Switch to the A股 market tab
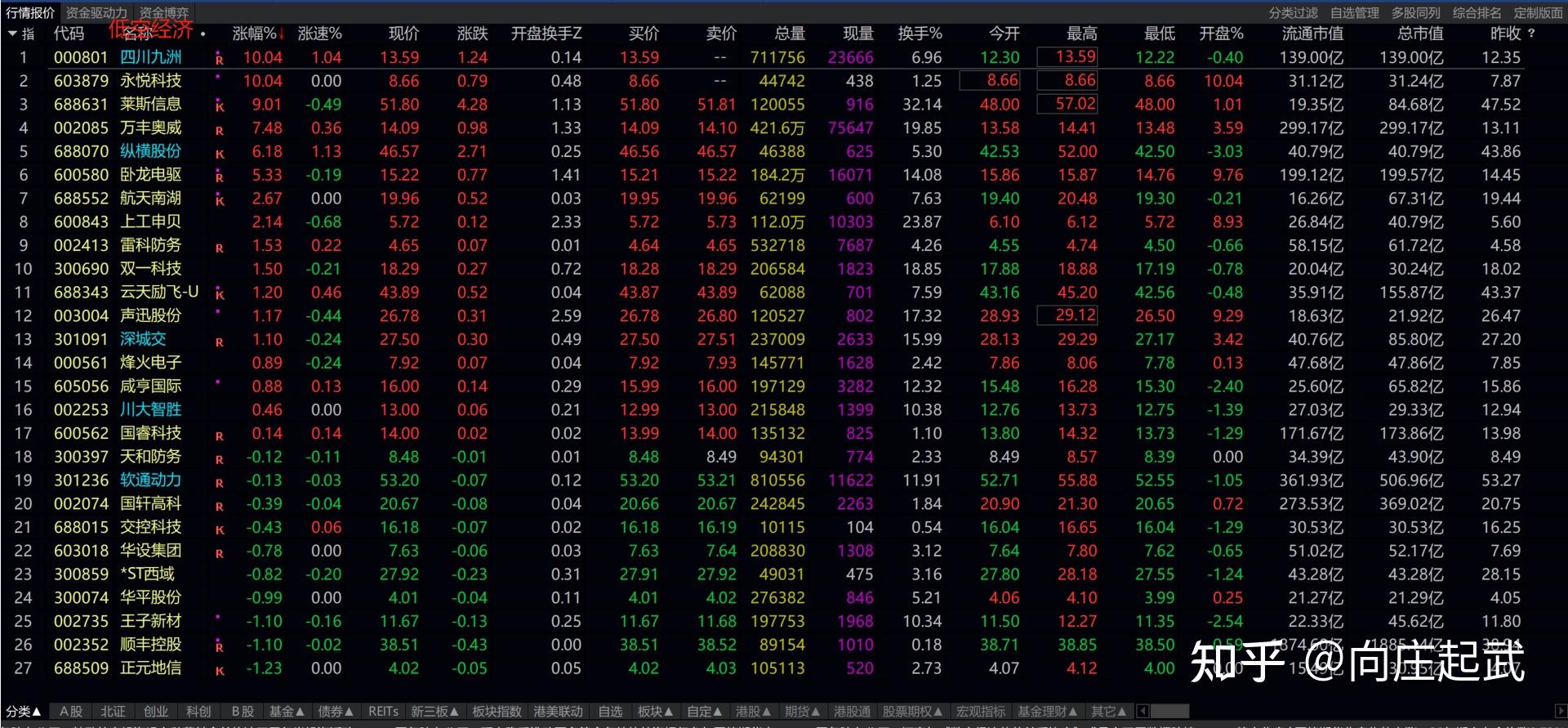 point(71,712)
